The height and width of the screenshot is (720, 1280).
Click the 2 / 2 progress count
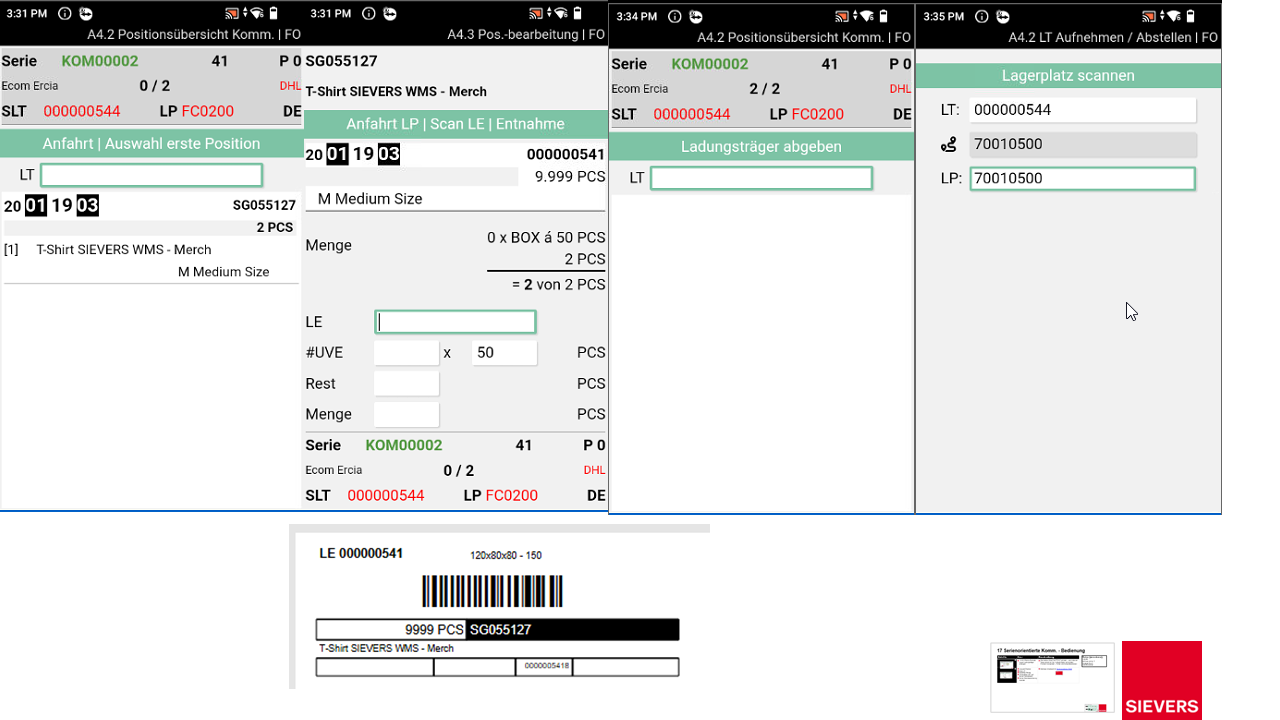(x=764, y=89)
